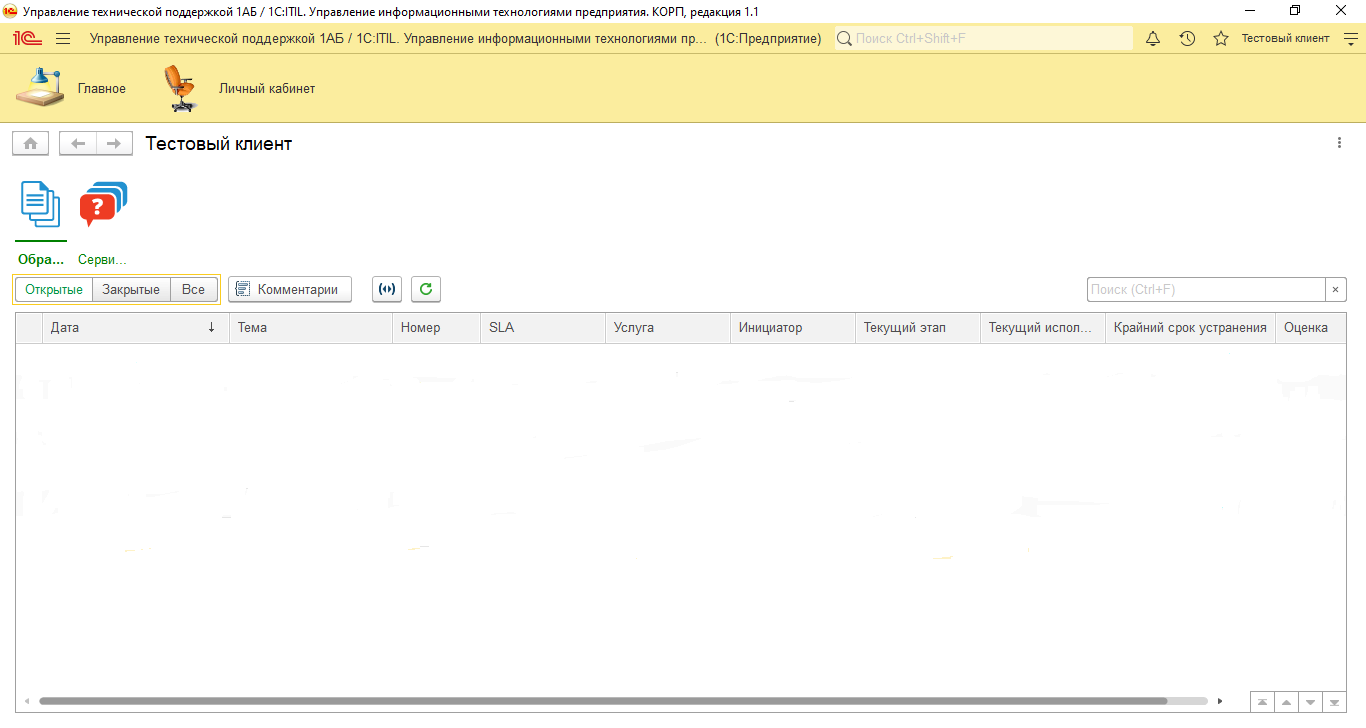Click the green refresh list icon
The width and height of the screenshot is (1366, 728).
click(x=426, y=289)
